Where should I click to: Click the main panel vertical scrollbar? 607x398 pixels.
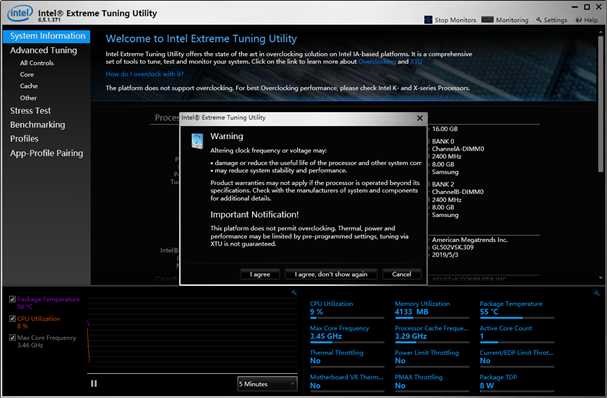click(600, 105)
